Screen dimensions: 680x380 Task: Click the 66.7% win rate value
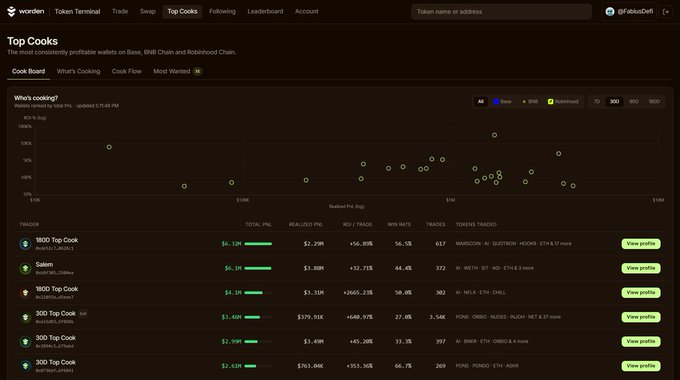click(403, 366)
